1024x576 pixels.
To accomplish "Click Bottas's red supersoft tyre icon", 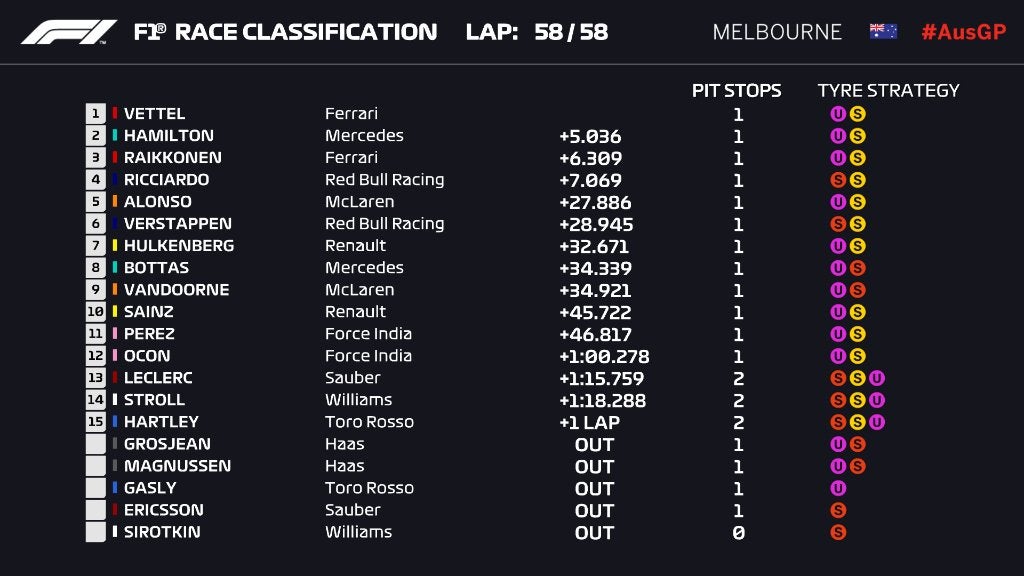I will [x=858, y=268].
